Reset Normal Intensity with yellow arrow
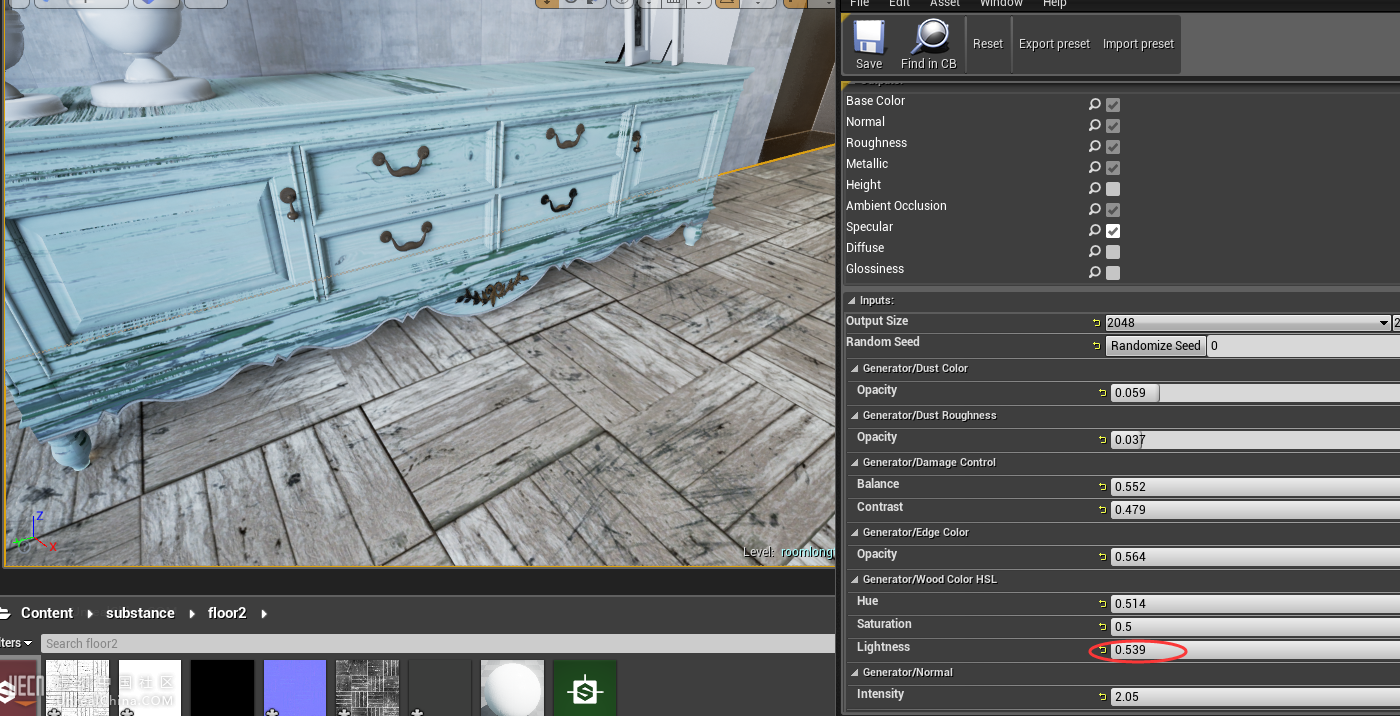The width and height of the screenshot is (1400, 716). point(1102,697)
